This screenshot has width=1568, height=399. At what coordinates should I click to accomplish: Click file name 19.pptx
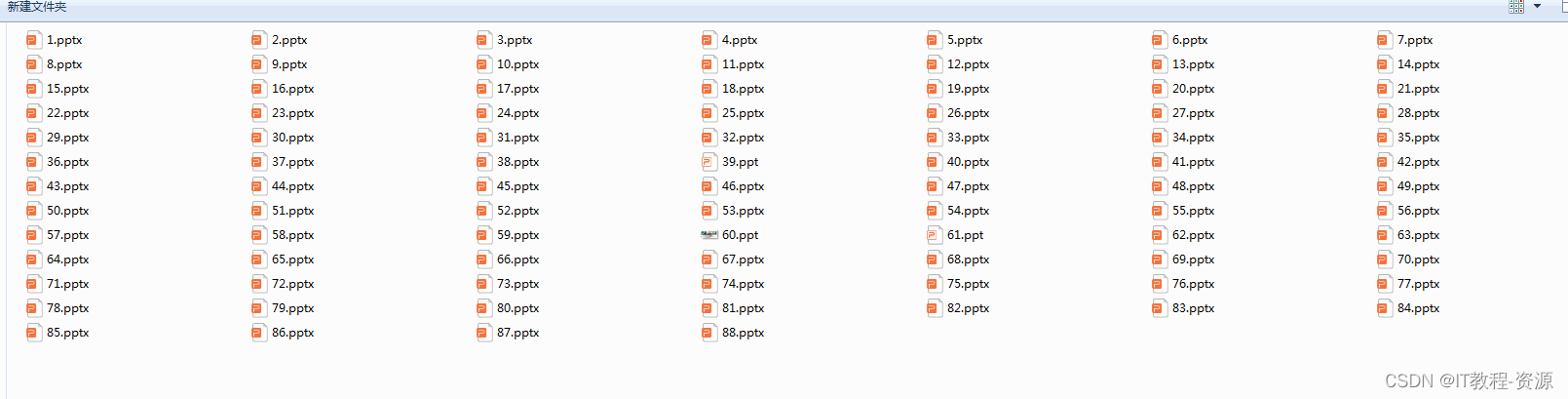[969, 89]
